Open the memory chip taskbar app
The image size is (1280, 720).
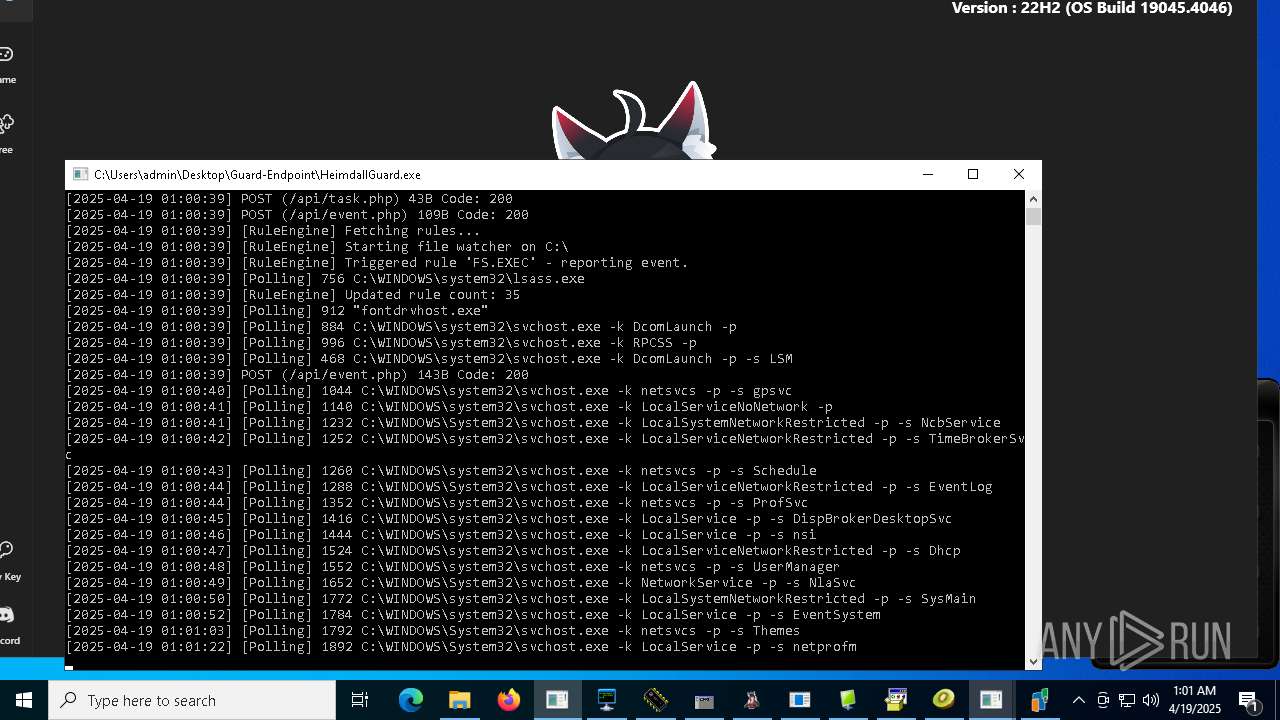coord(655,700)
